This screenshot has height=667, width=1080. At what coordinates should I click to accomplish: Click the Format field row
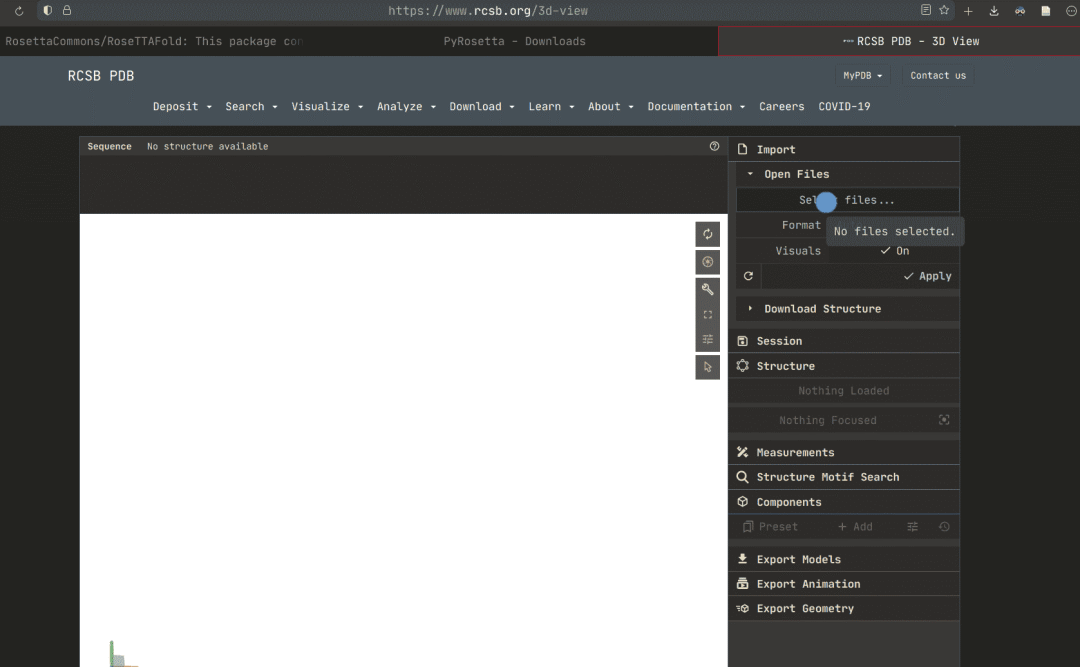pos(847,225)
